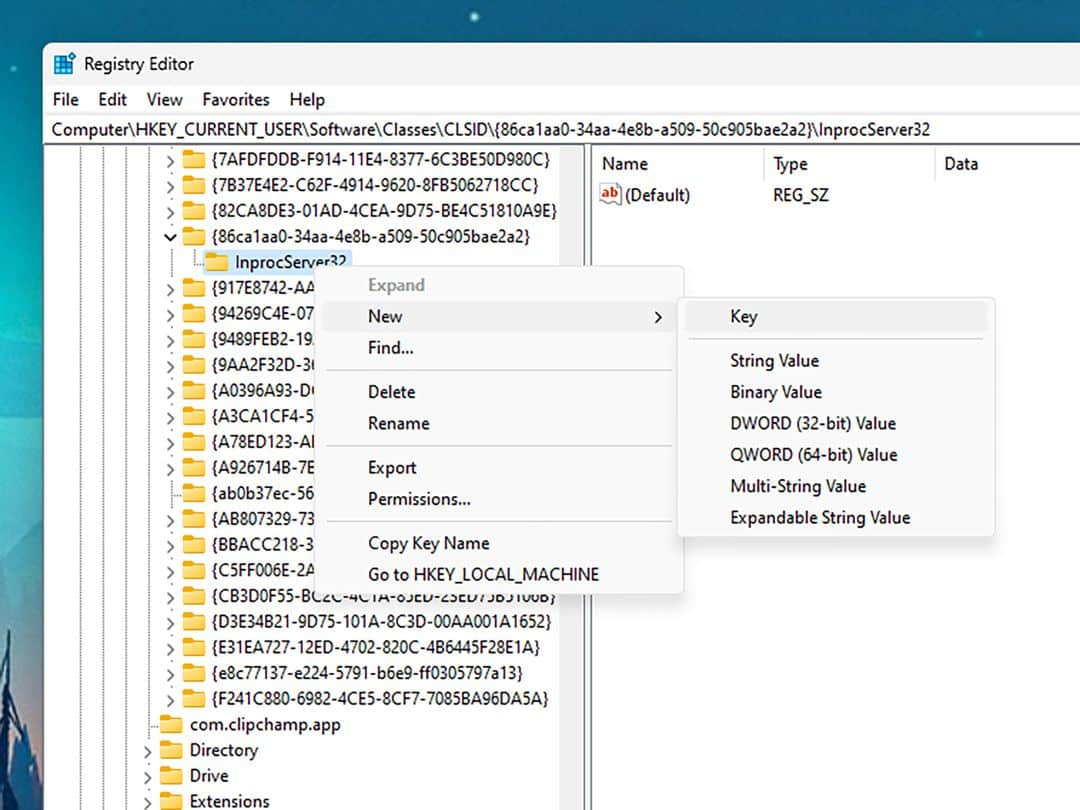
Task: Click the Directory folder icon
Action: (171, 750)
